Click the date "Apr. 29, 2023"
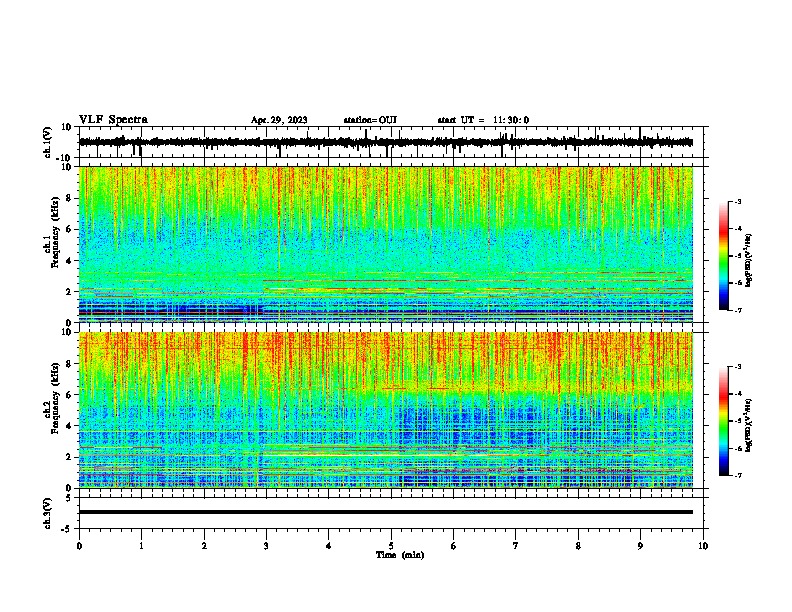 tap(279, 120)
